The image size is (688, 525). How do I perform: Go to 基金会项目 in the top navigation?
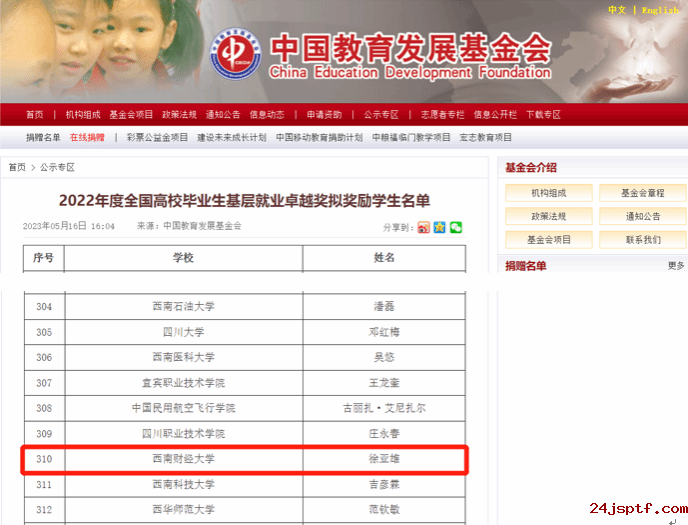coord(131,114)
